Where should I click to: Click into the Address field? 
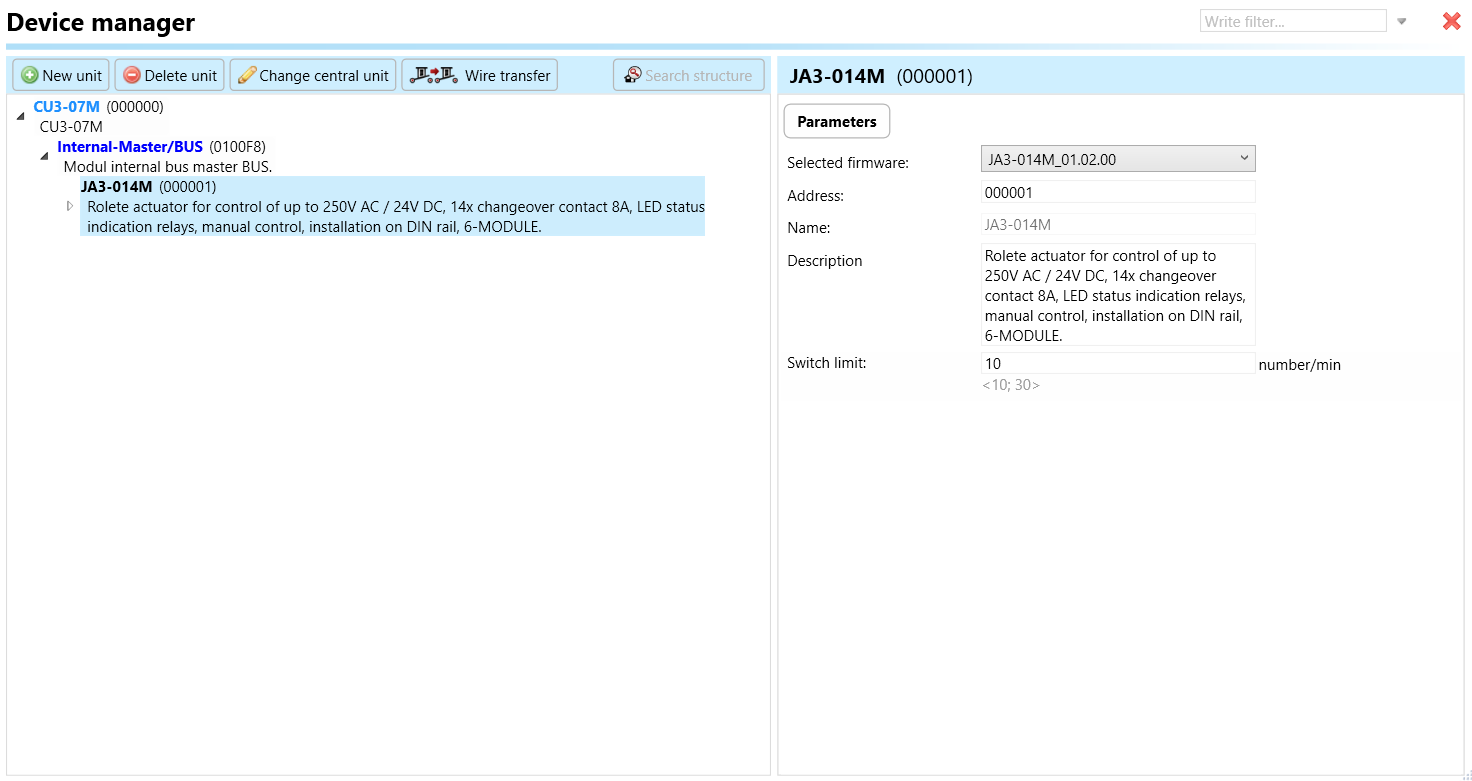click(1117, 192)
